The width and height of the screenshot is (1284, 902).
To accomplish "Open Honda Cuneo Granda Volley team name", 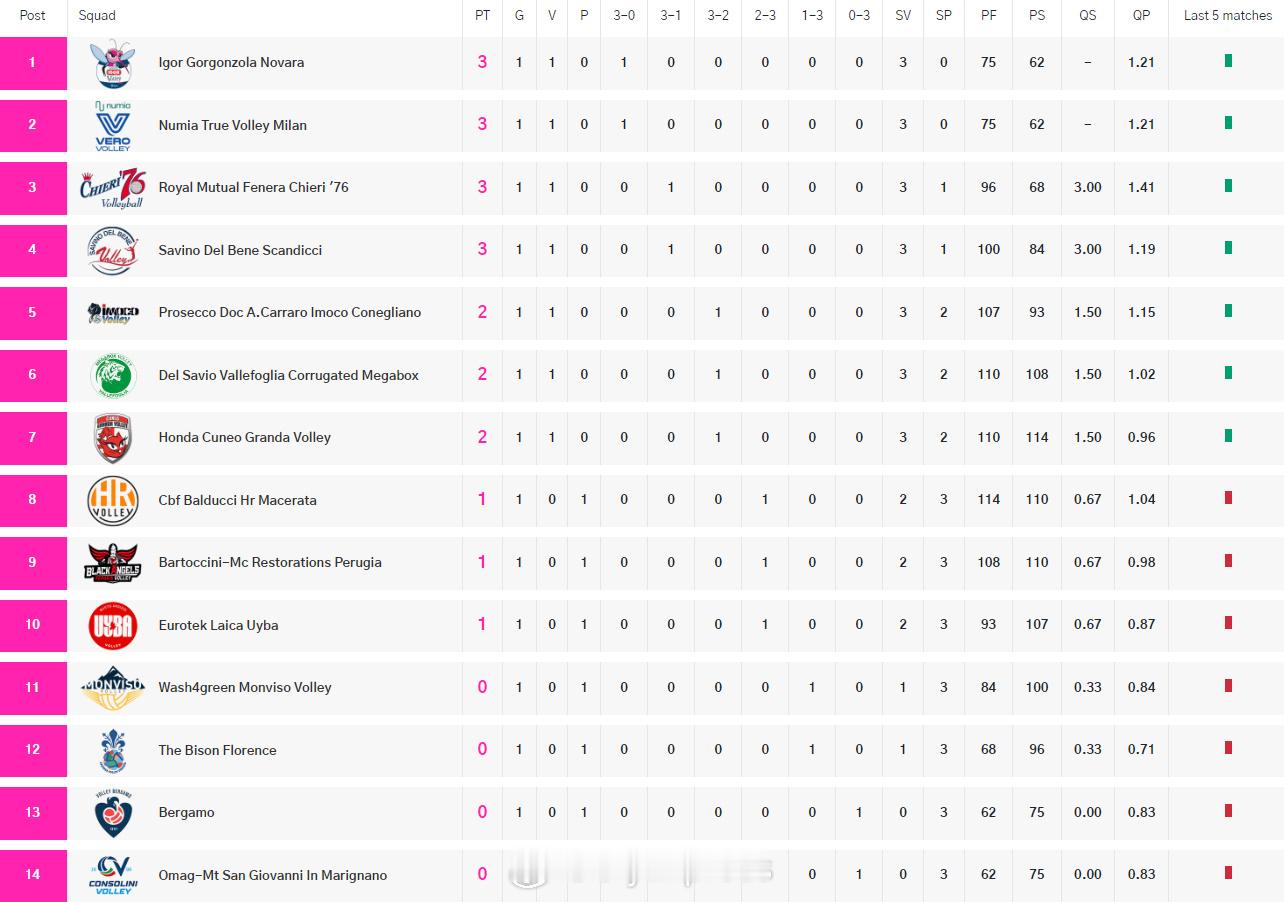I will tap(244, 437).
